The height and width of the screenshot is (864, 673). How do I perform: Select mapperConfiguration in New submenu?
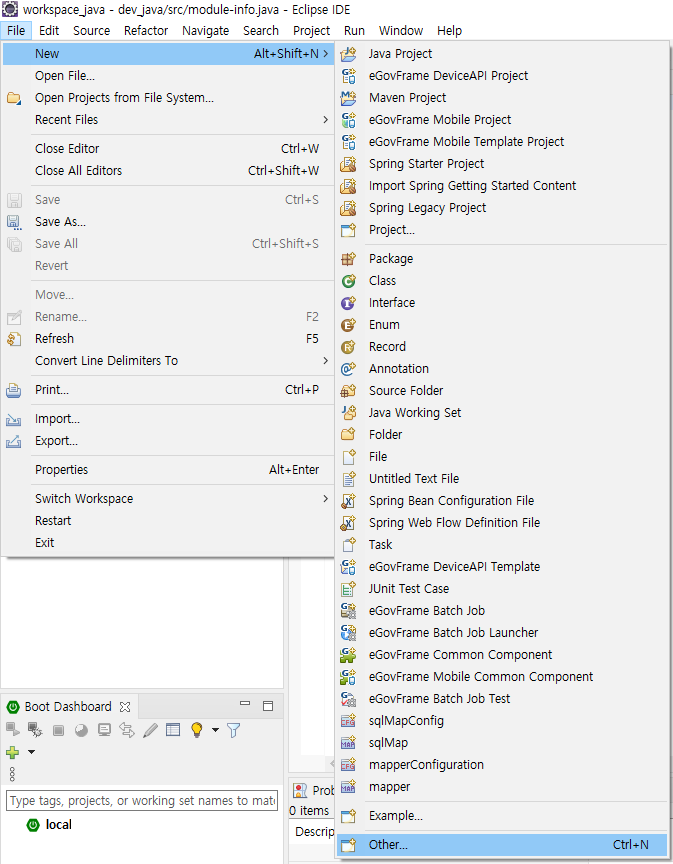(502, 765)
